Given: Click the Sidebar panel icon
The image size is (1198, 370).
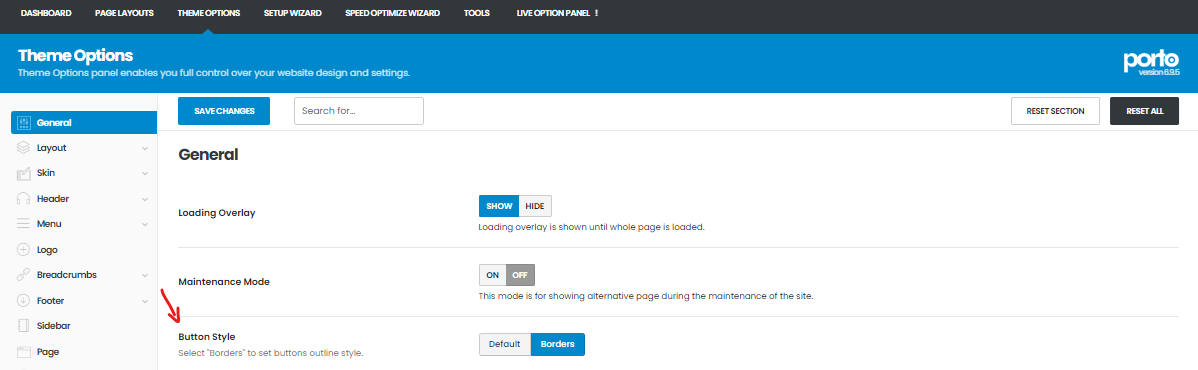Looking at the screenshot, I should (x=23, y=326).
